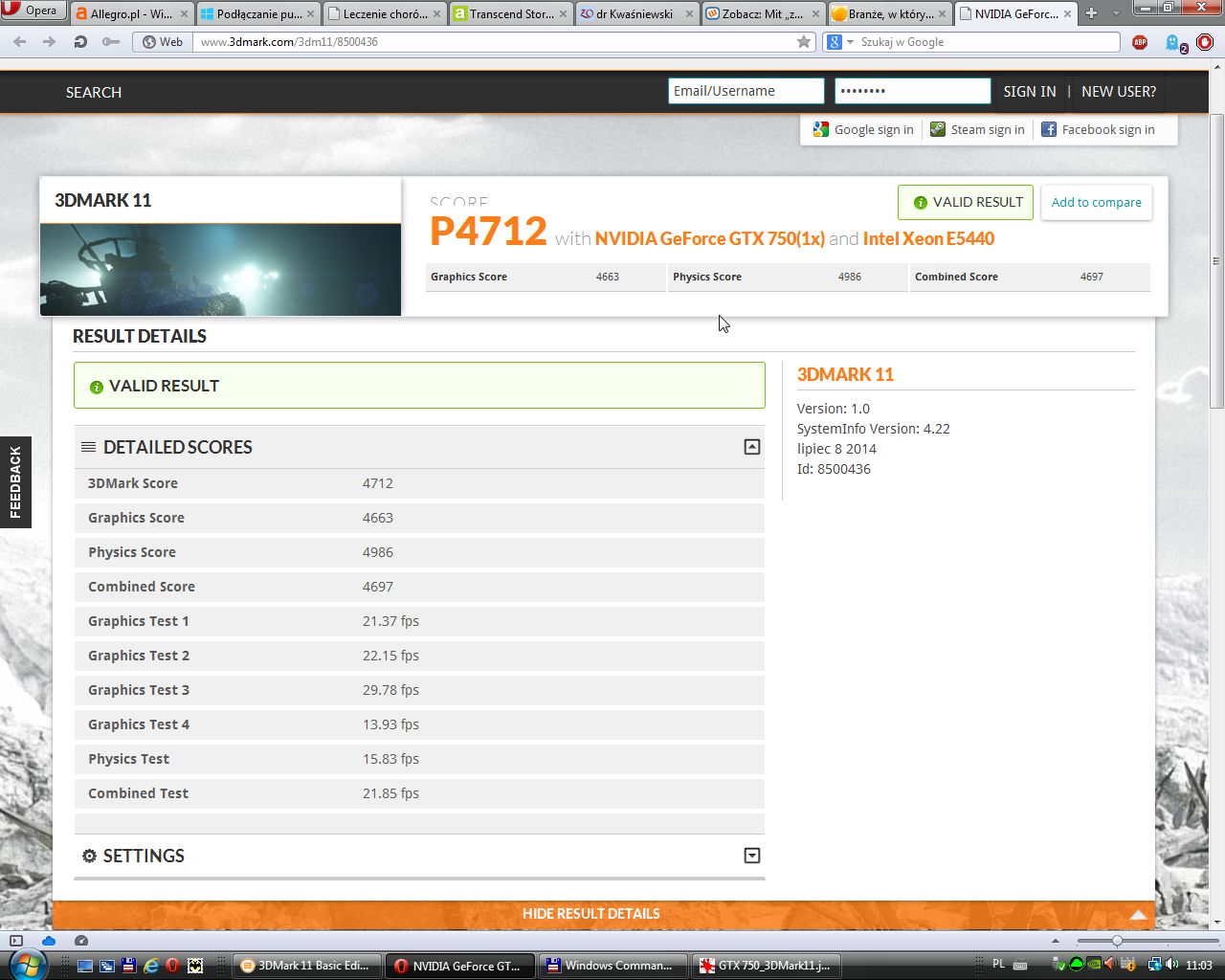Focus the Szukaj w Google search box

986,42
